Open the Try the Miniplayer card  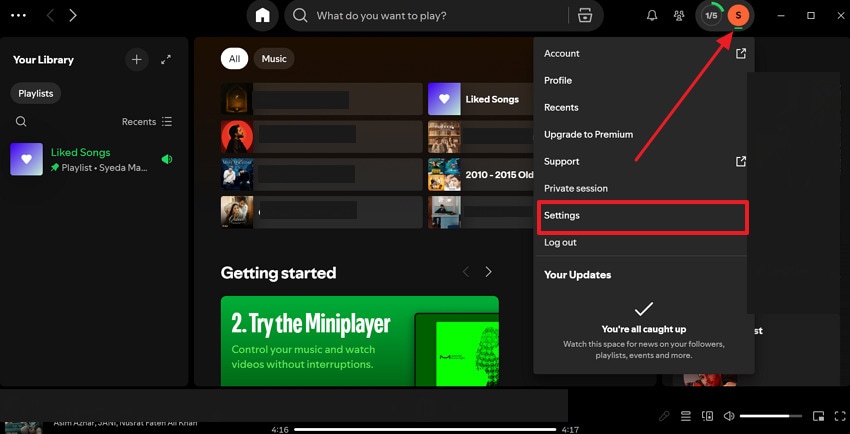pos(359,341)
